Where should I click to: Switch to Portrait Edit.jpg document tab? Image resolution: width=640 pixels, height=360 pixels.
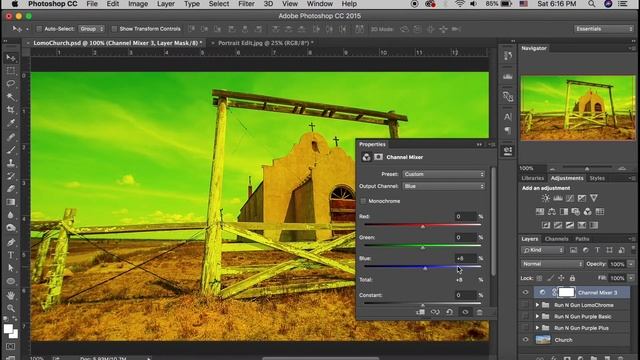click(265, 43)
